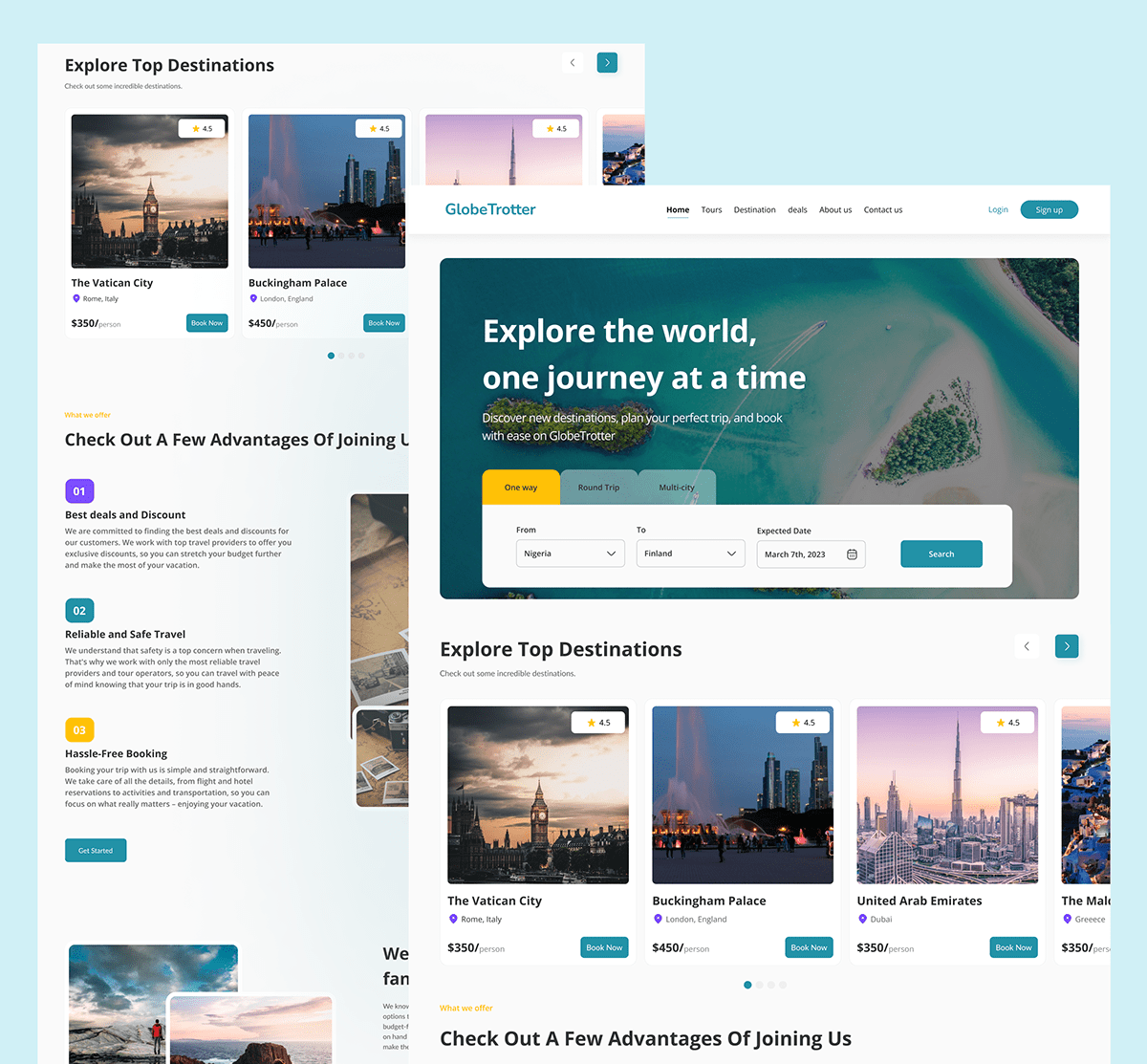Click the Get Started button
Image resolution: width=1147 pixels, height=1064 pixels.
(96, 850)
